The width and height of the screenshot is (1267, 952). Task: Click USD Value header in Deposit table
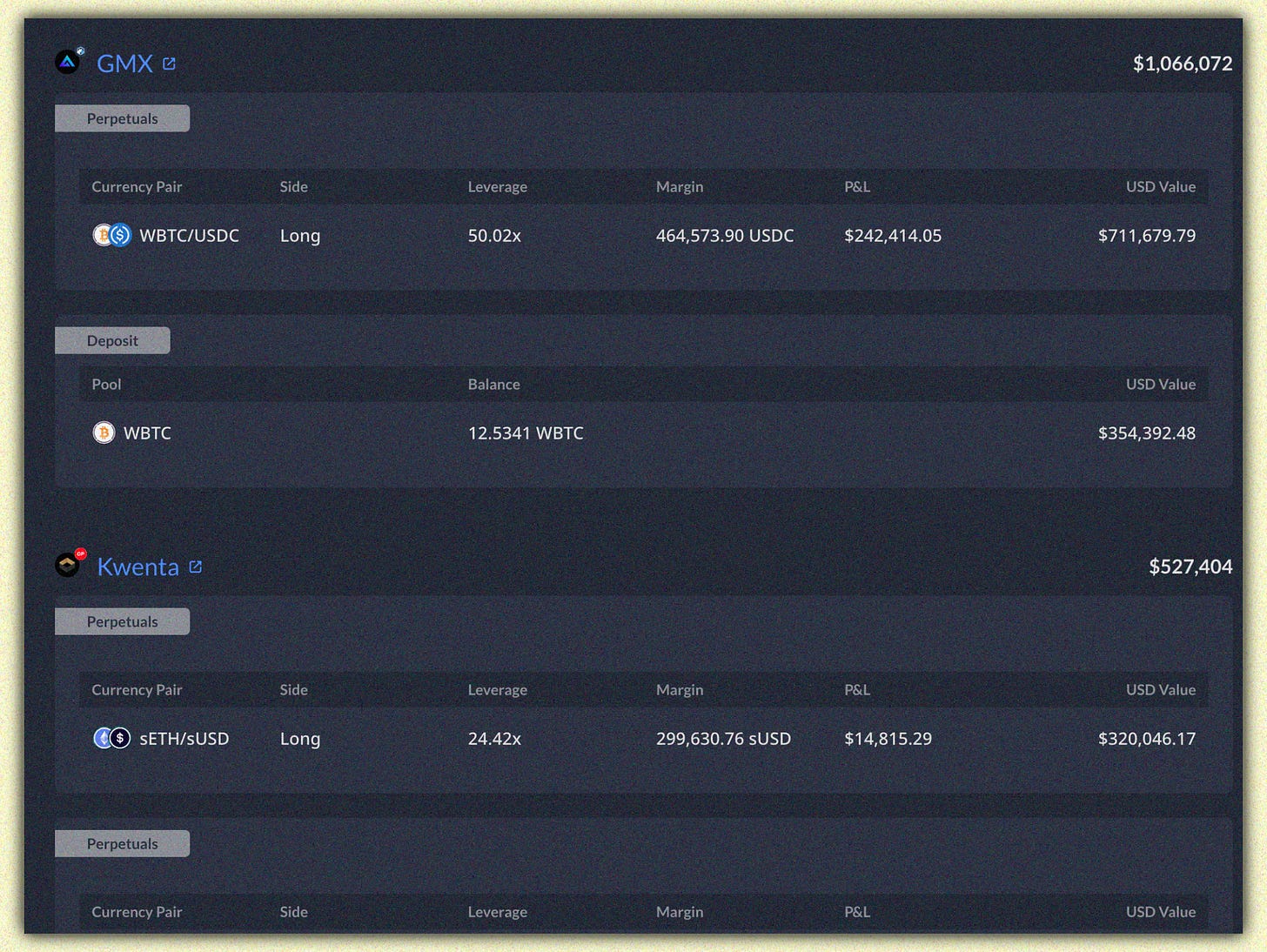click(x=1160, y=385)
